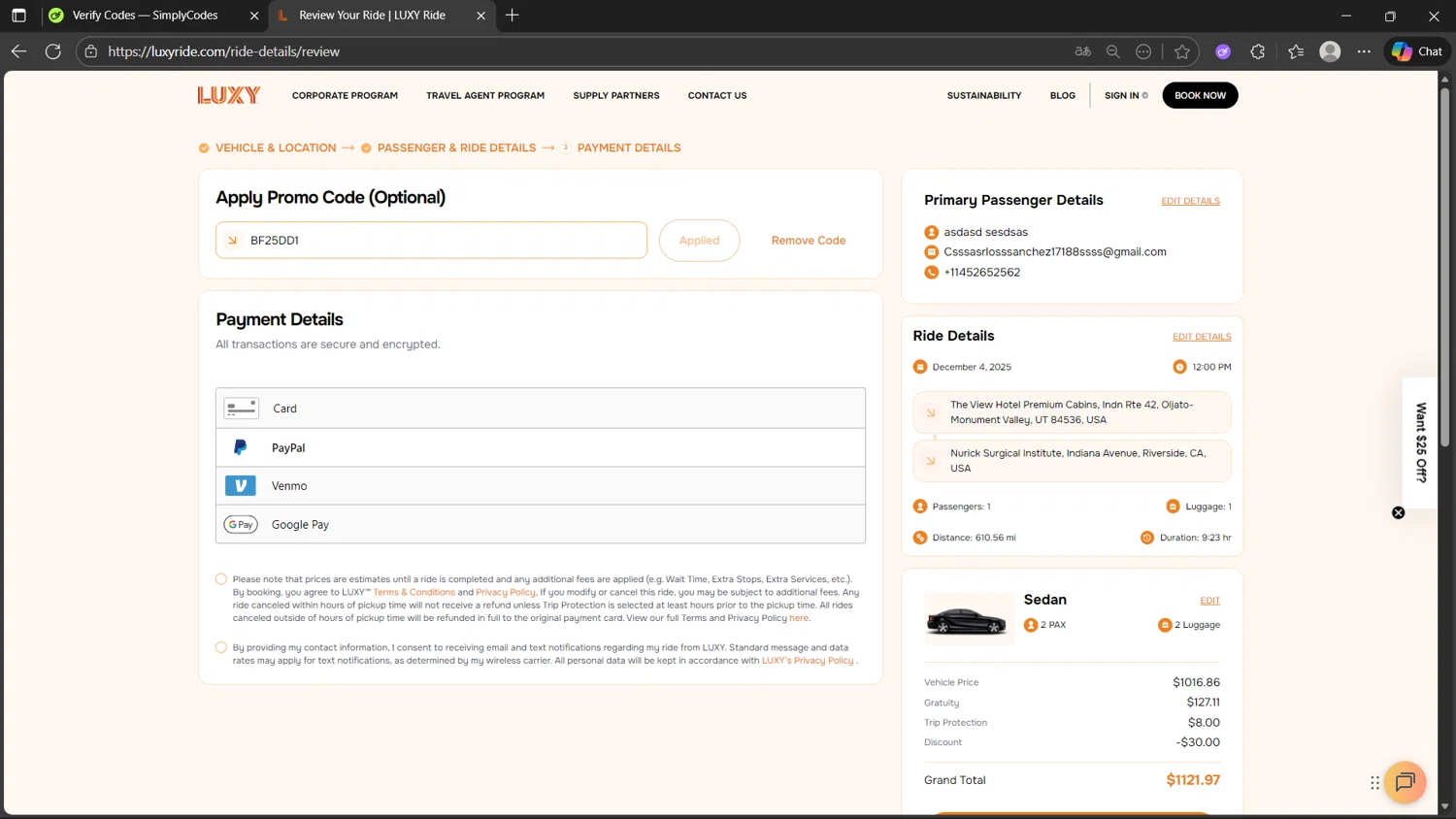Click the Card payment icon

(x=241, y=409)
